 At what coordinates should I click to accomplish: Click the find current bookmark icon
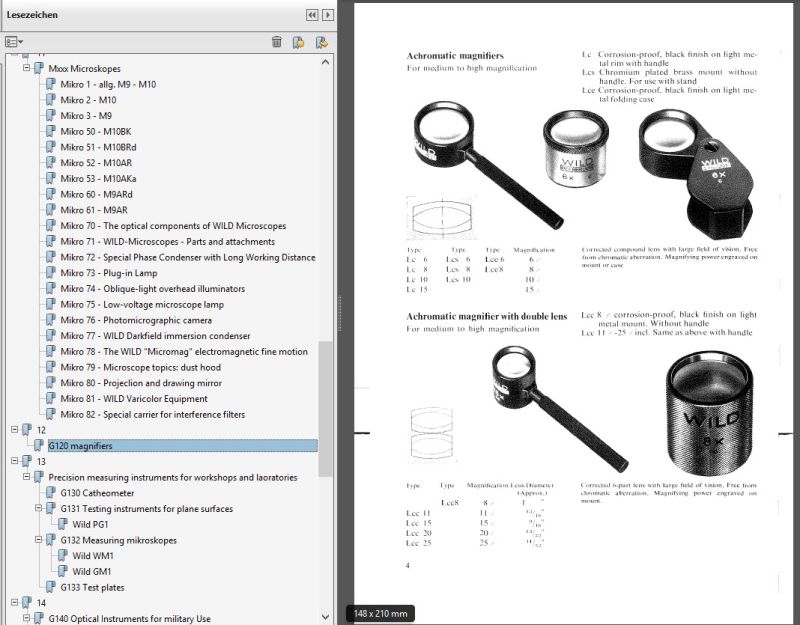[321, 42]
